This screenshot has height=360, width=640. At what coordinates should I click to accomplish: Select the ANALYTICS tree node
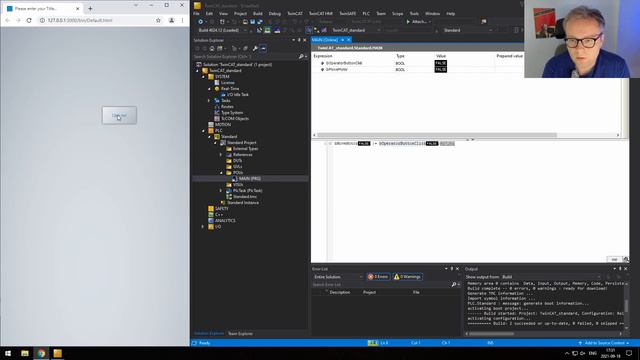pyautogui.click(x=225, y=220)
